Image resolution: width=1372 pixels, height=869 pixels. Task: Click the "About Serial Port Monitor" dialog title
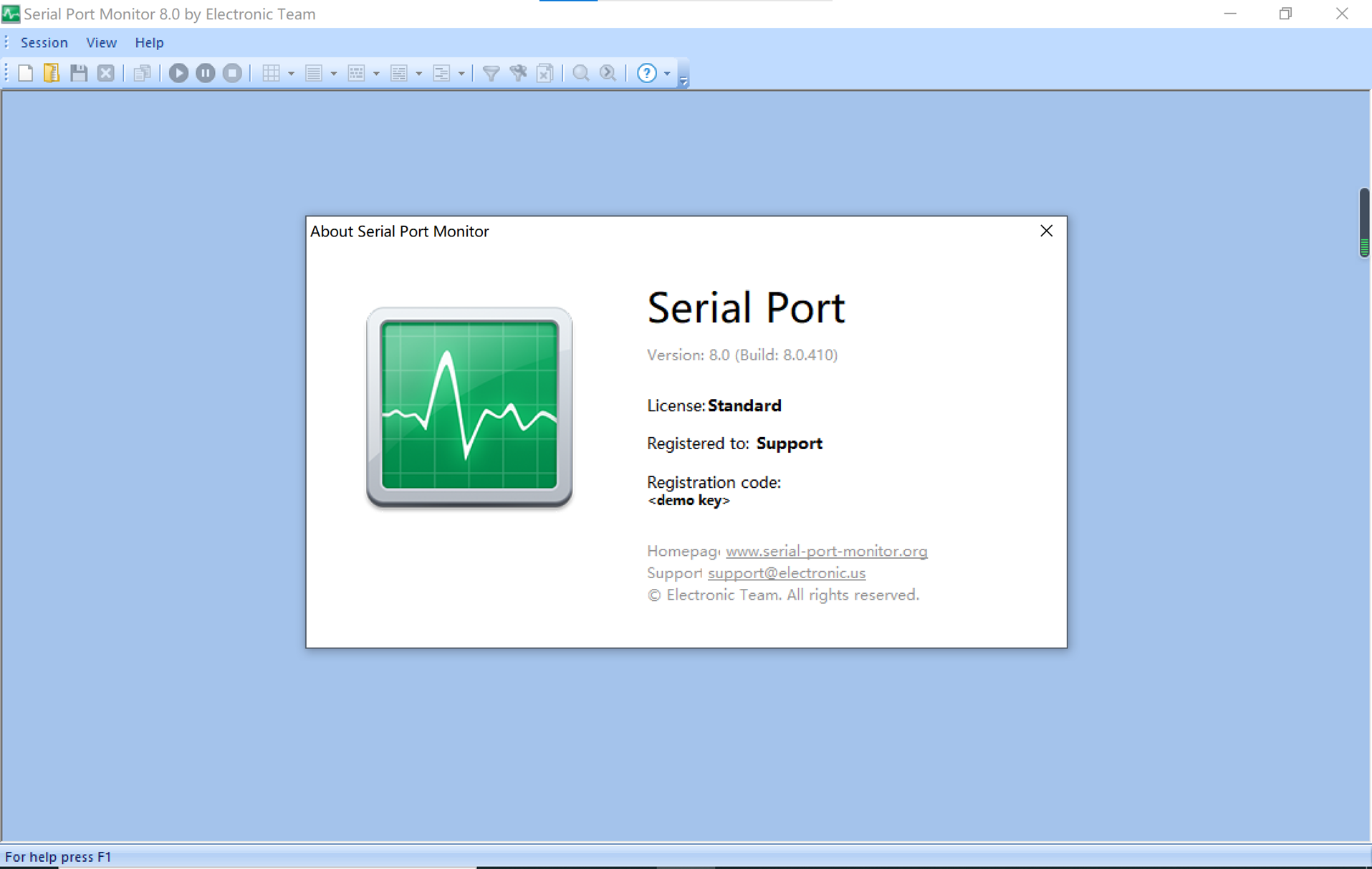(399, 231)
